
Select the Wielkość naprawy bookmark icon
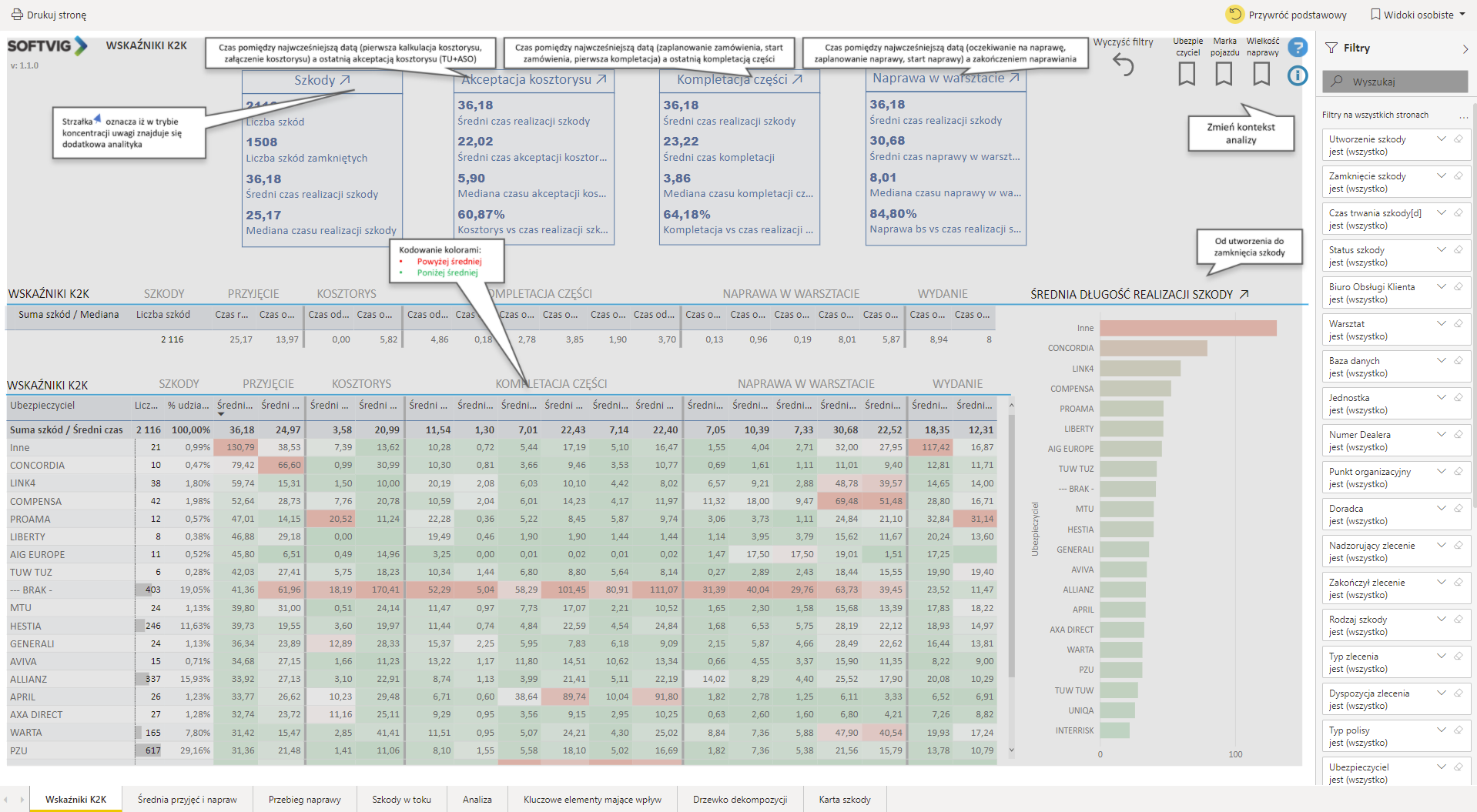point(1261,74)
